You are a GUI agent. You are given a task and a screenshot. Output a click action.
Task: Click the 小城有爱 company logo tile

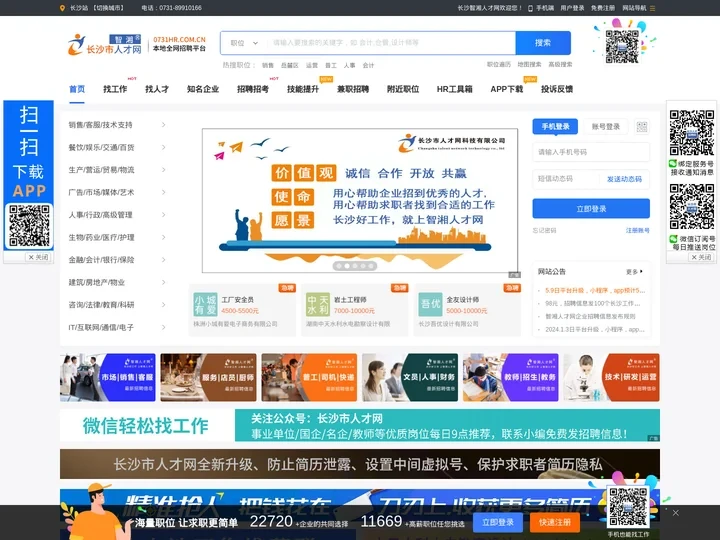pos(205,304)
